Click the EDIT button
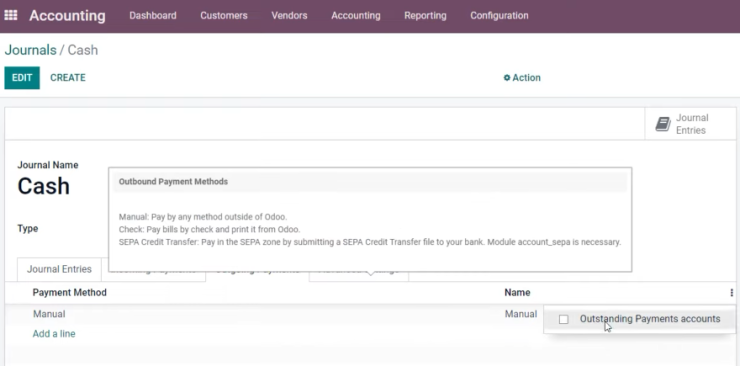 tap(22, 78)
